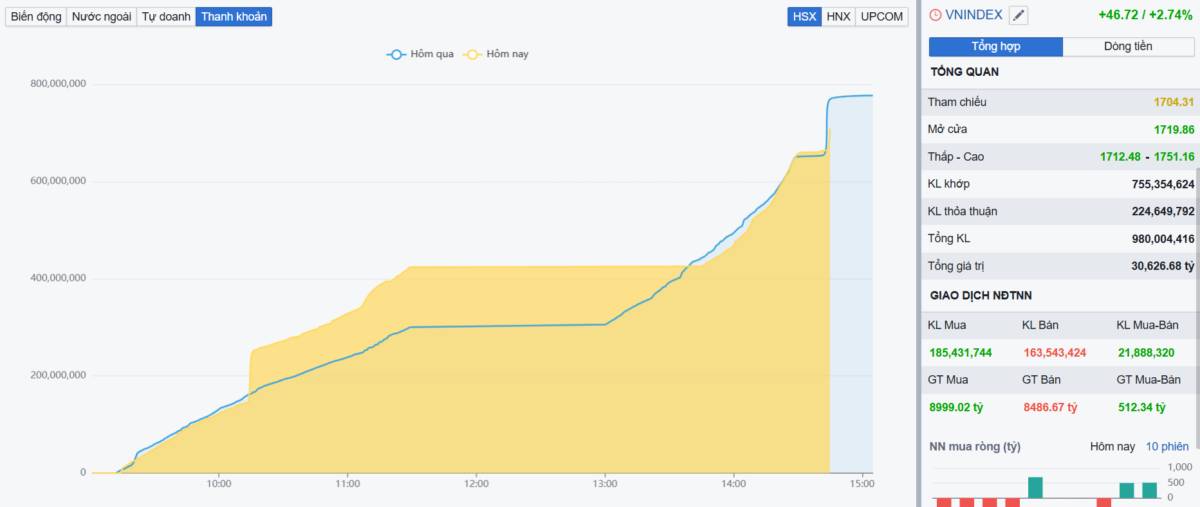Open the Nước ngoài tab
Screen dimensions: 1200x507
[101, 17]
